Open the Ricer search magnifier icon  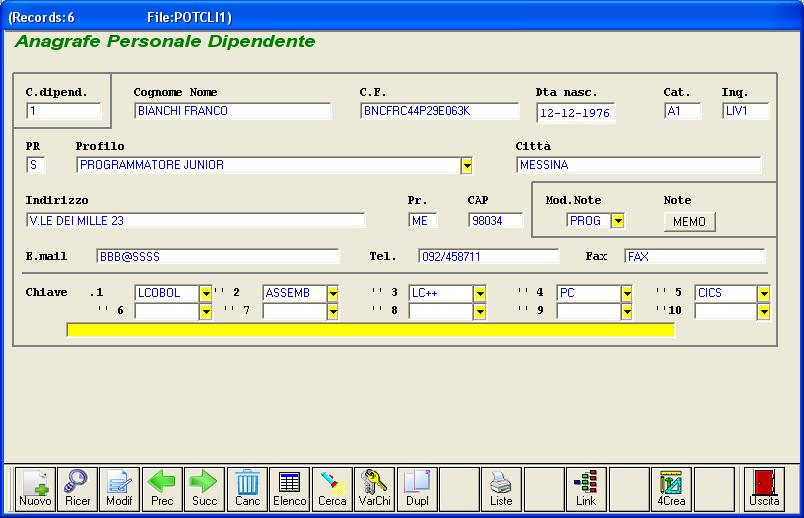[77, 489]
